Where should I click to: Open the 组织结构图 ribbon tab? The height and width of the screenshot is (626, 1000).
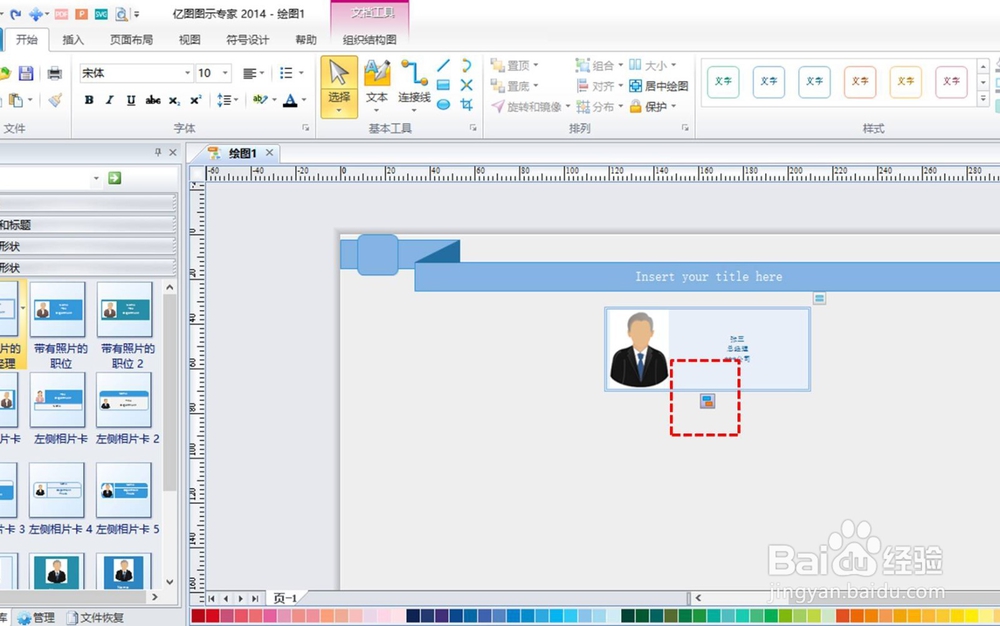pyautogui.click(x=370, y=40)
